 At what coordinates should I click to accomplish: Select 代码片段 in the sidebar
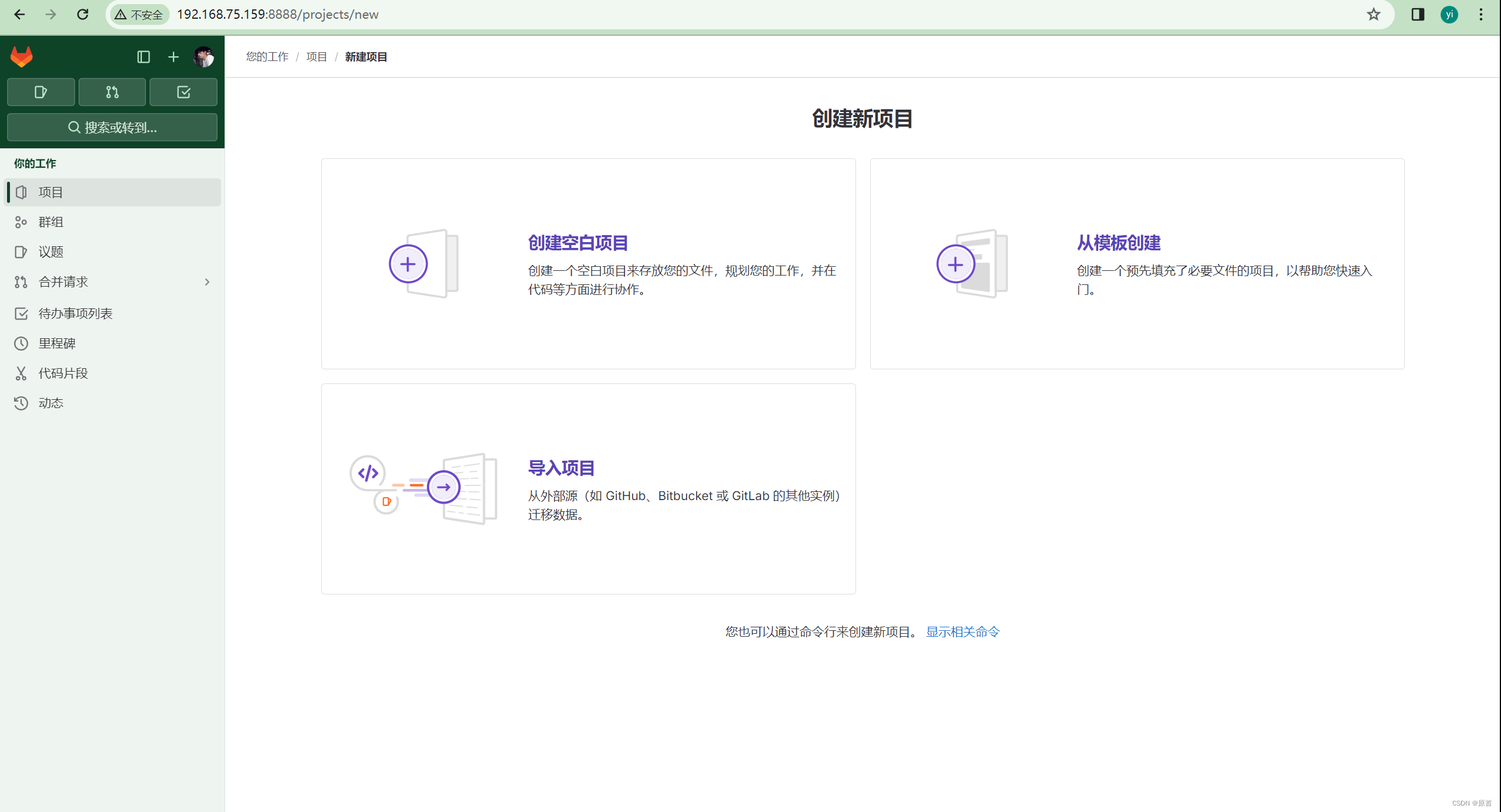point(63,373)
